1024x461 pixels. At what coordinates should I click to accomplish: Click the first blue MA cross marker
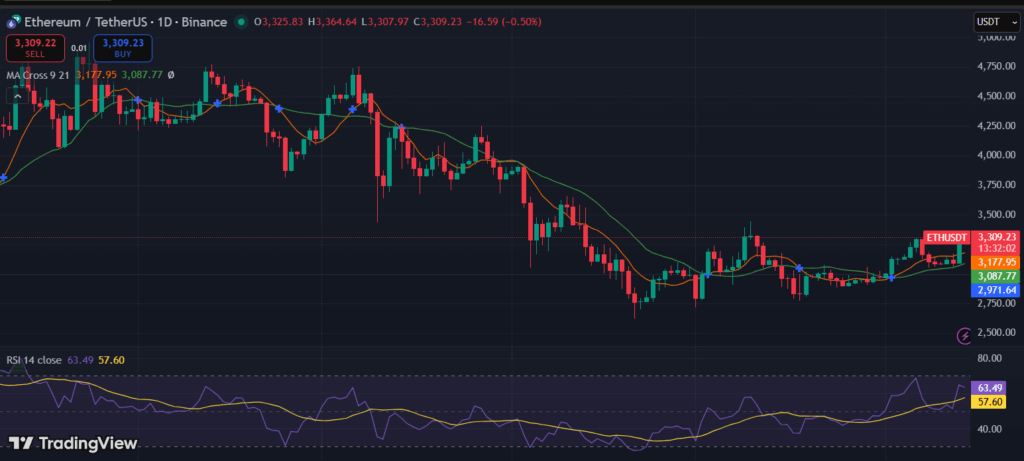click(4, 177)
